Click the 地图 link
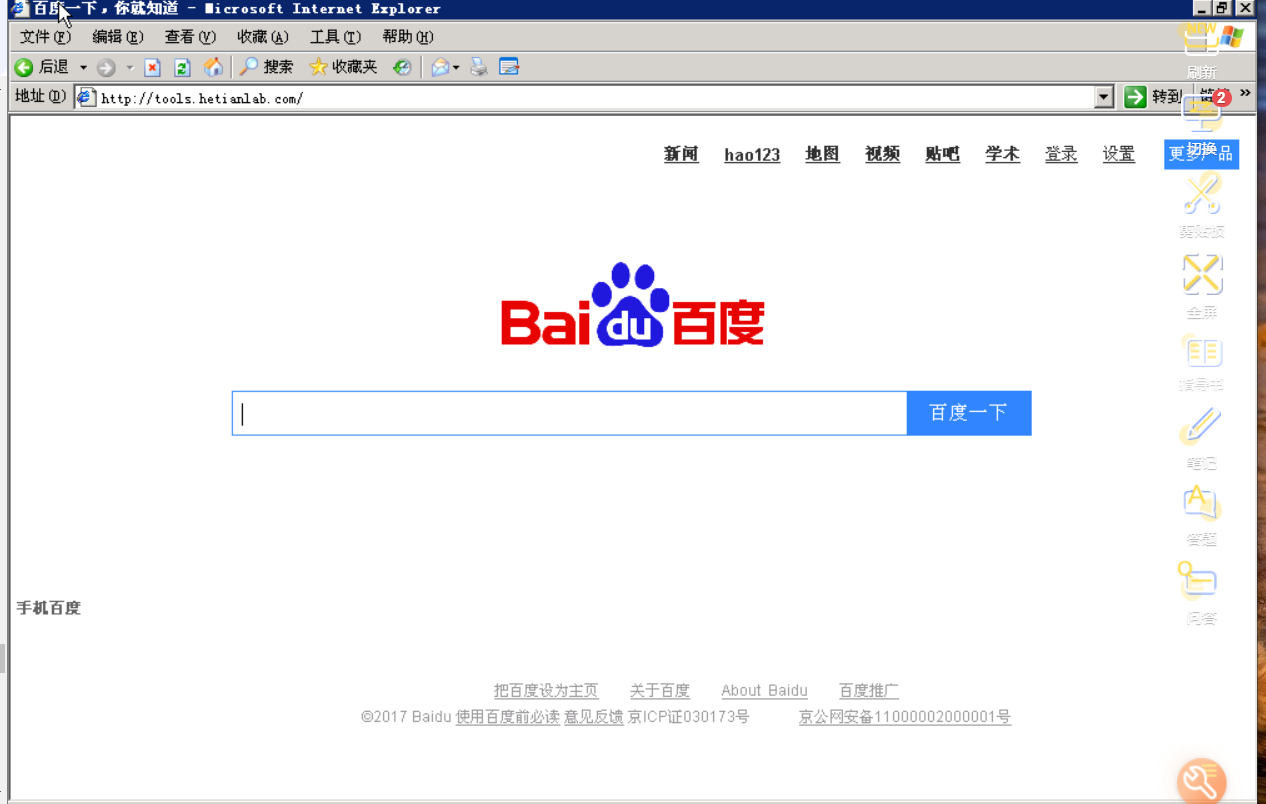This screenshot has width=1266, height=804. [x=822, y=154]
